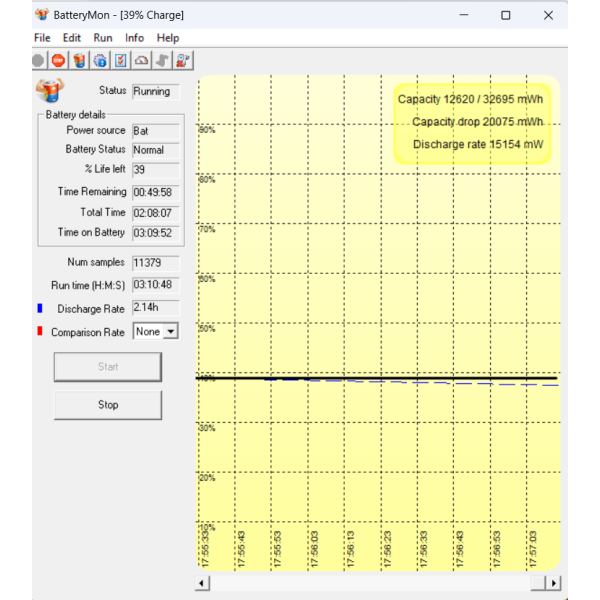Screen dimensions: 600x600
Task: Click the Run time value 03:10:48
Action: (156, 285)
